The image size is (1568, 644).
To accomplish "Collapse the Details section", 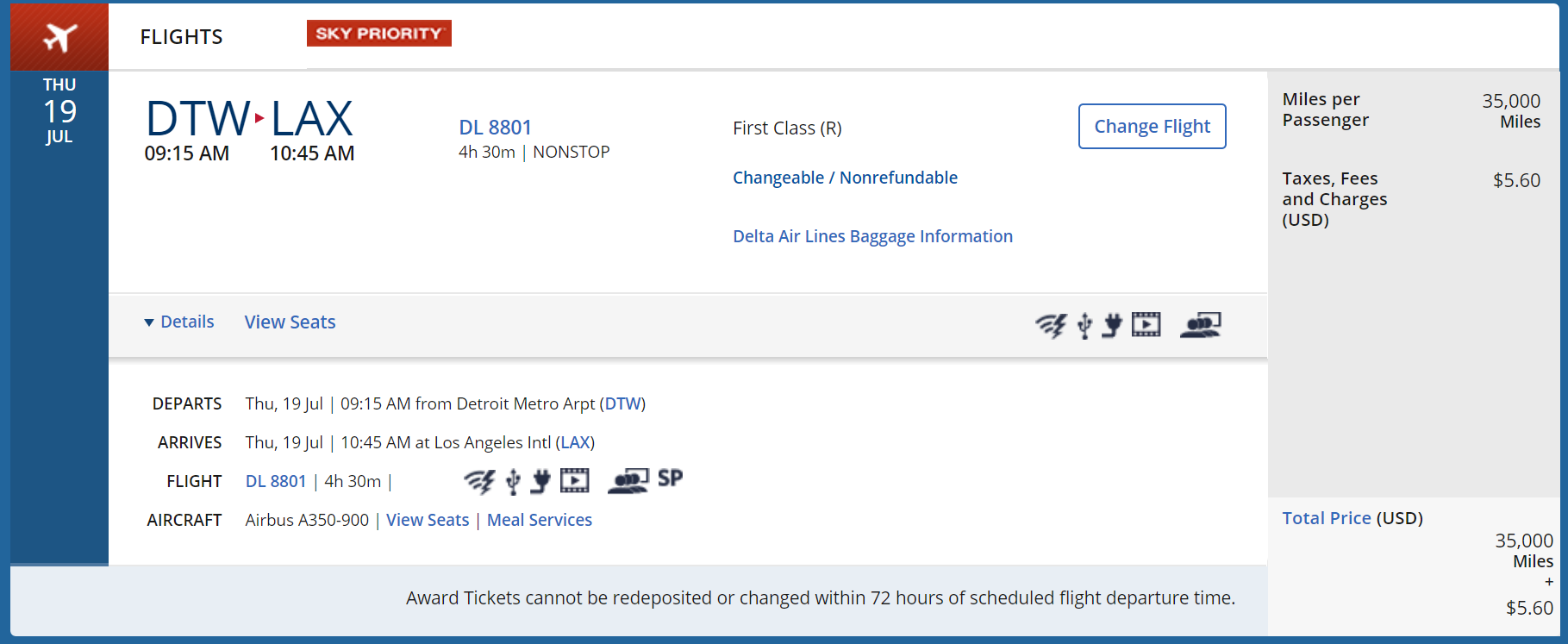I will coord(179,322).
